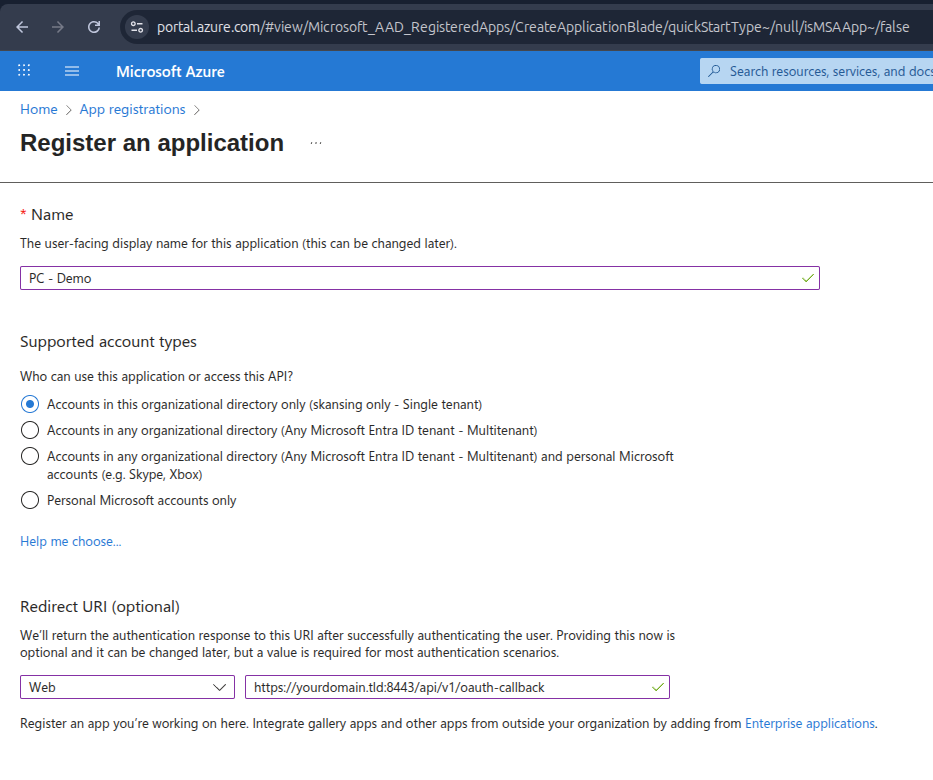This screenshot has height=780, width=933.
Task: Select any organizational directory Multitenant option
Action: (x=30, y=430)
